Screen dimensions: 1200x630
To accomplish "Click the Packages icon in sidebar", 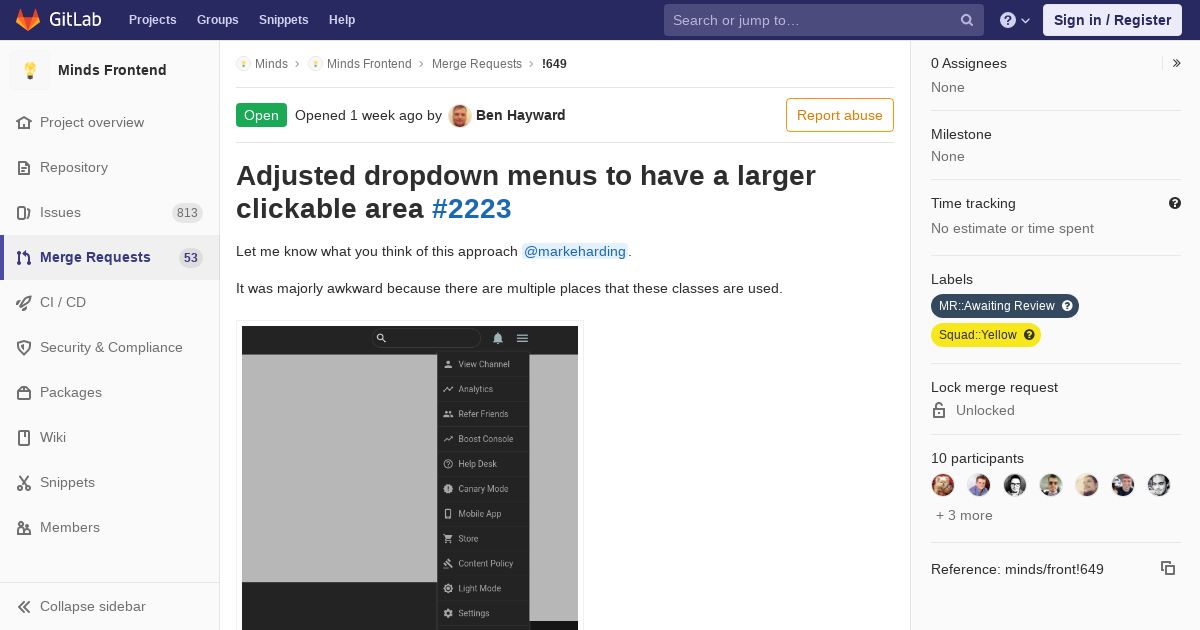I will [24, 392].
